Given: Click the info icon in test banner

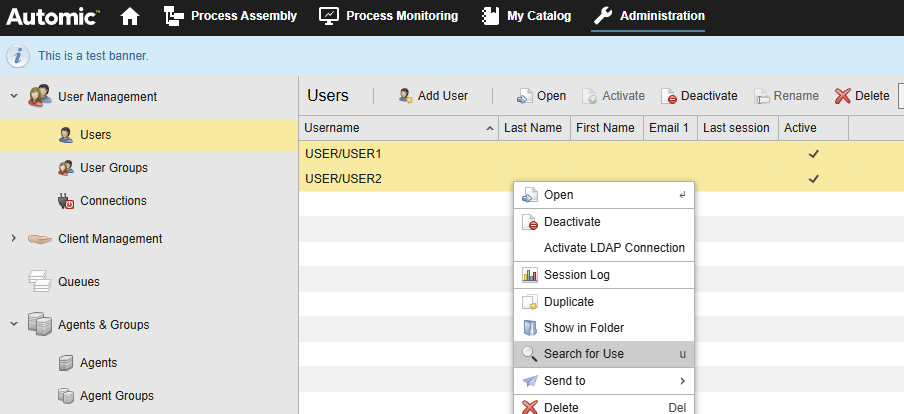Looking at the screenshot, I should point(18,56).
